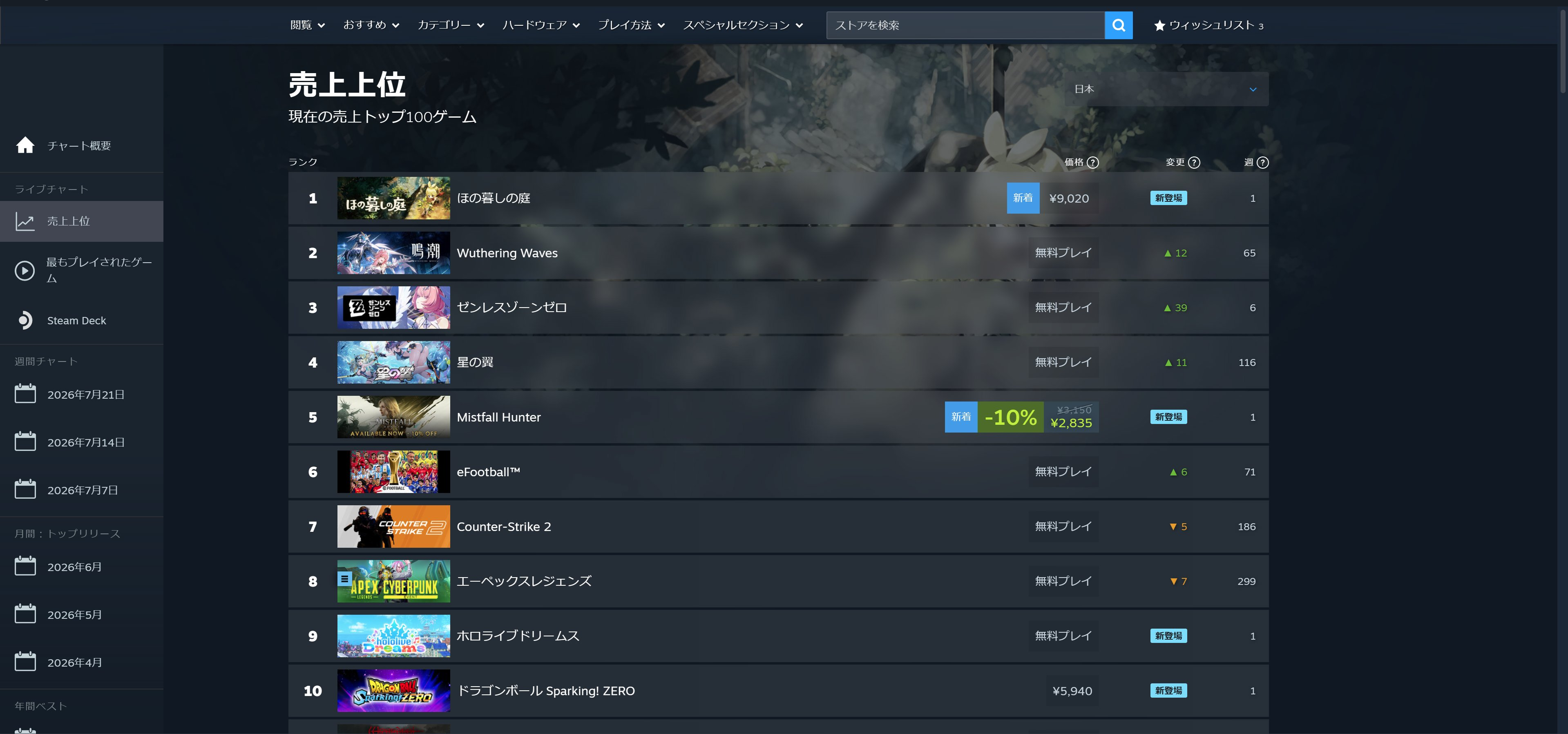Click 無料プレイ button for ホロライブドリームス
Screen dimensions: 1568x734
pos(1063,636)
